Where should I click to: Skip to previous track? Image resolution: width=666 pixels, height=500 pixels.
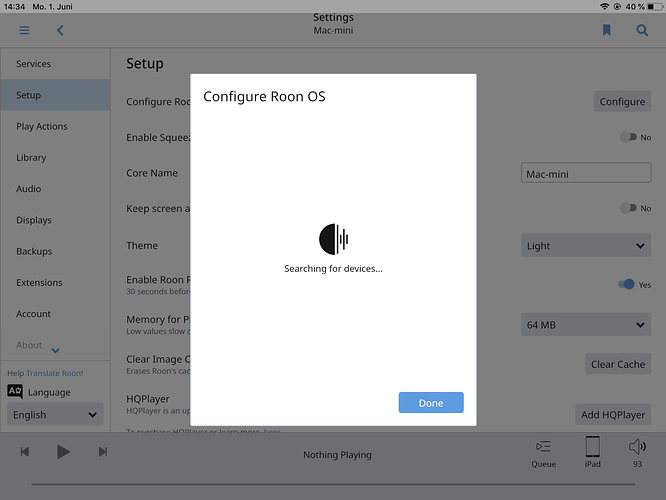click(x=25, y=452)
